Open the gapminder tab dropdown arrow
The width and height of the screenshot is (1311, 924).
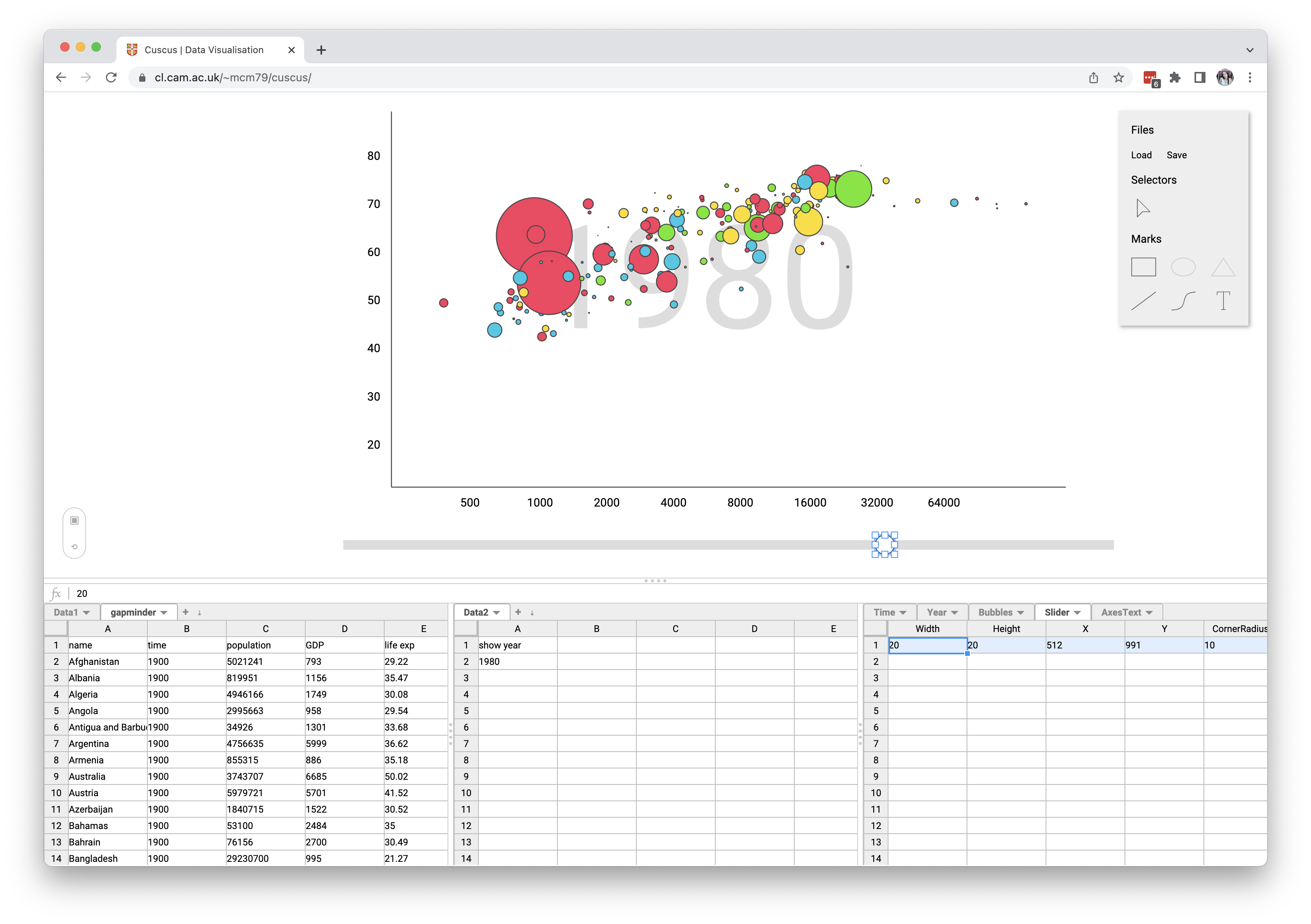[x=165, y=613]
